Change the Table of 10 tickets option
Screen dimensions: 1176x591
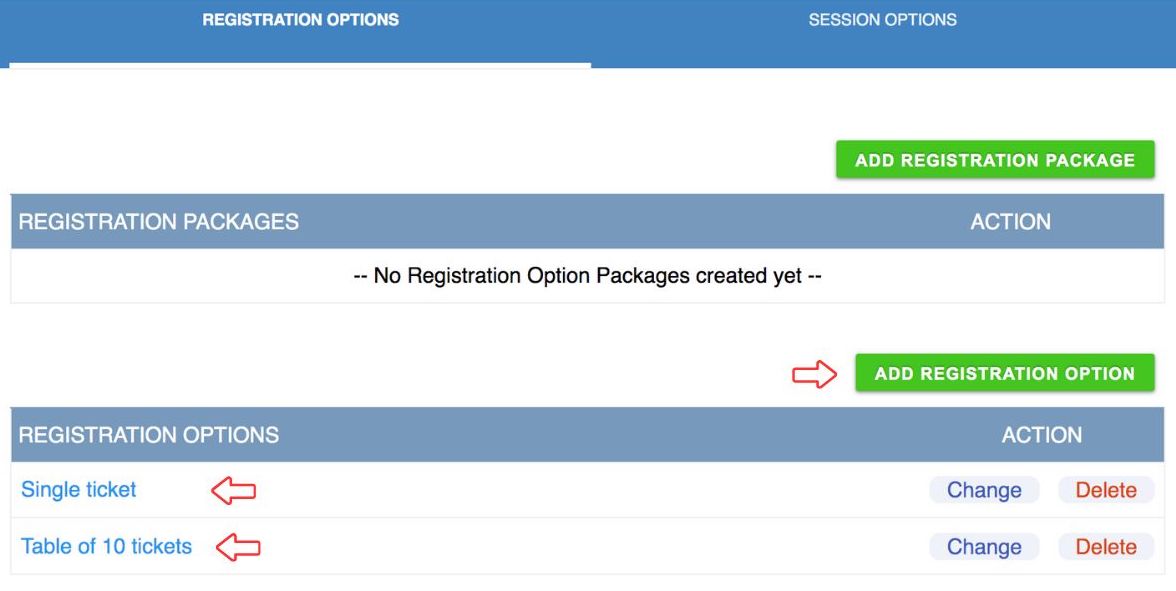[x=984, y=547]
